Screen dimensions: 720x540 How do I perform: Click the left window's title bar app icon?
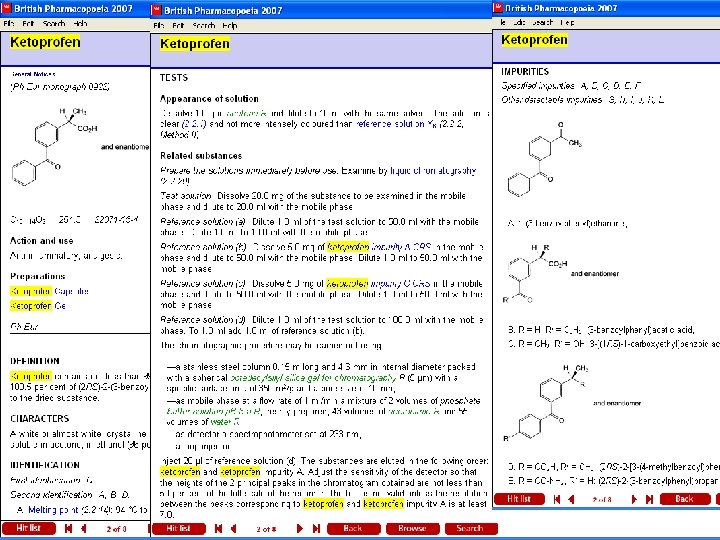pos(6,8)
